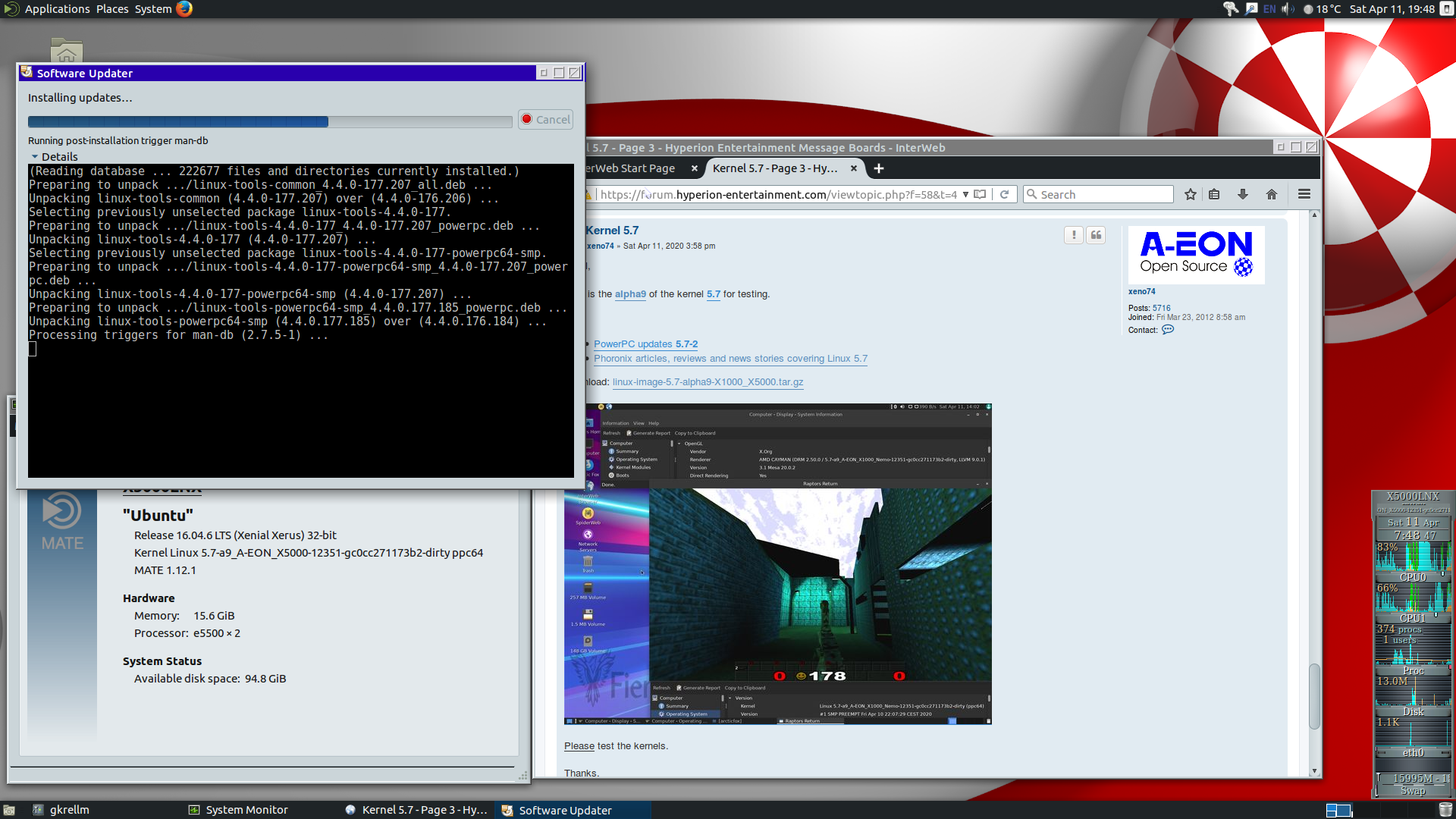Click the session power icon in top panel
The width and height of the screenshot is (1456, 819).
tap(1446, 9)
